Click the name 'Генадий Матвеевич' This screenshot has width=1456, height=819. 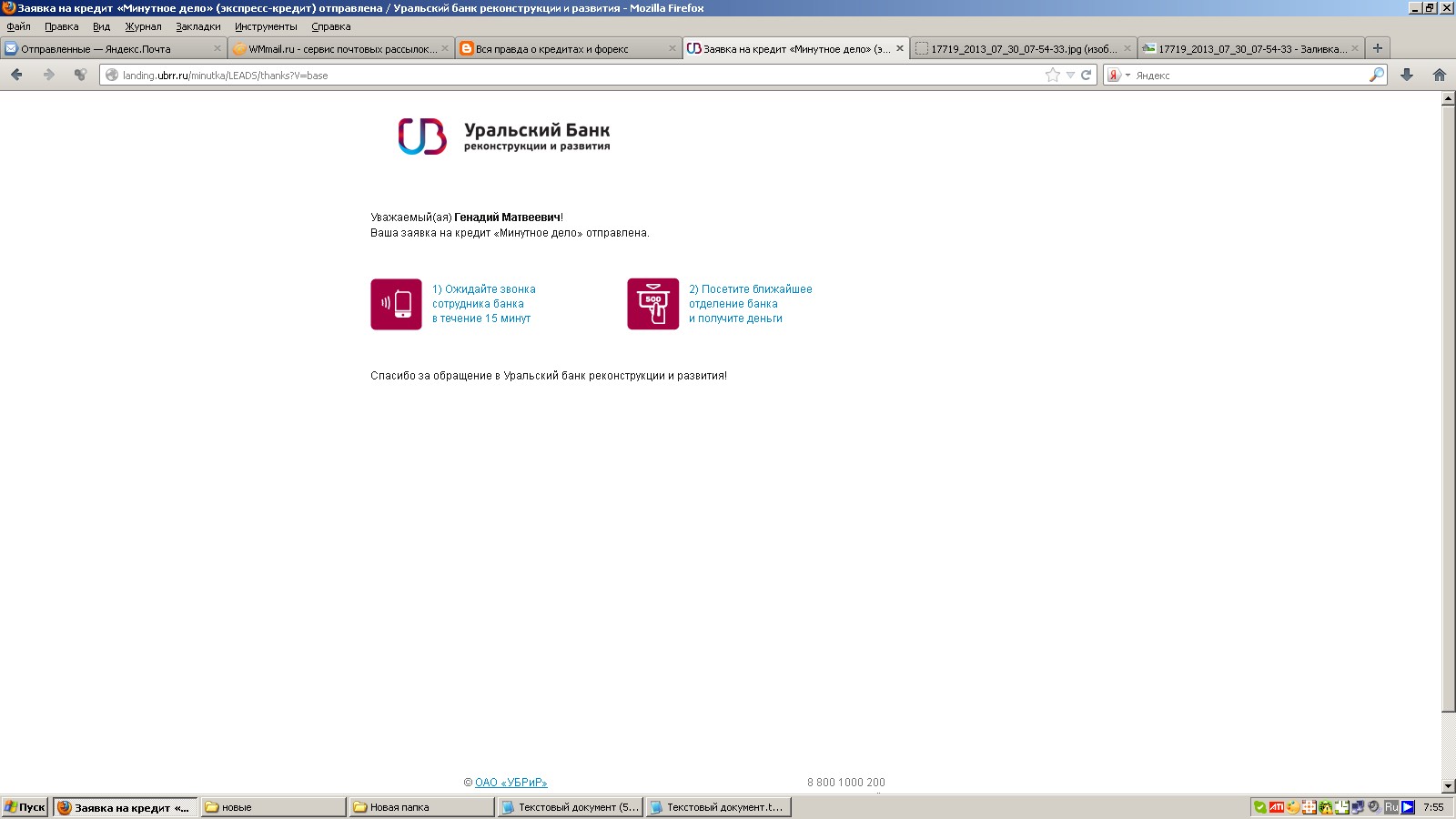tap(508, 217)
